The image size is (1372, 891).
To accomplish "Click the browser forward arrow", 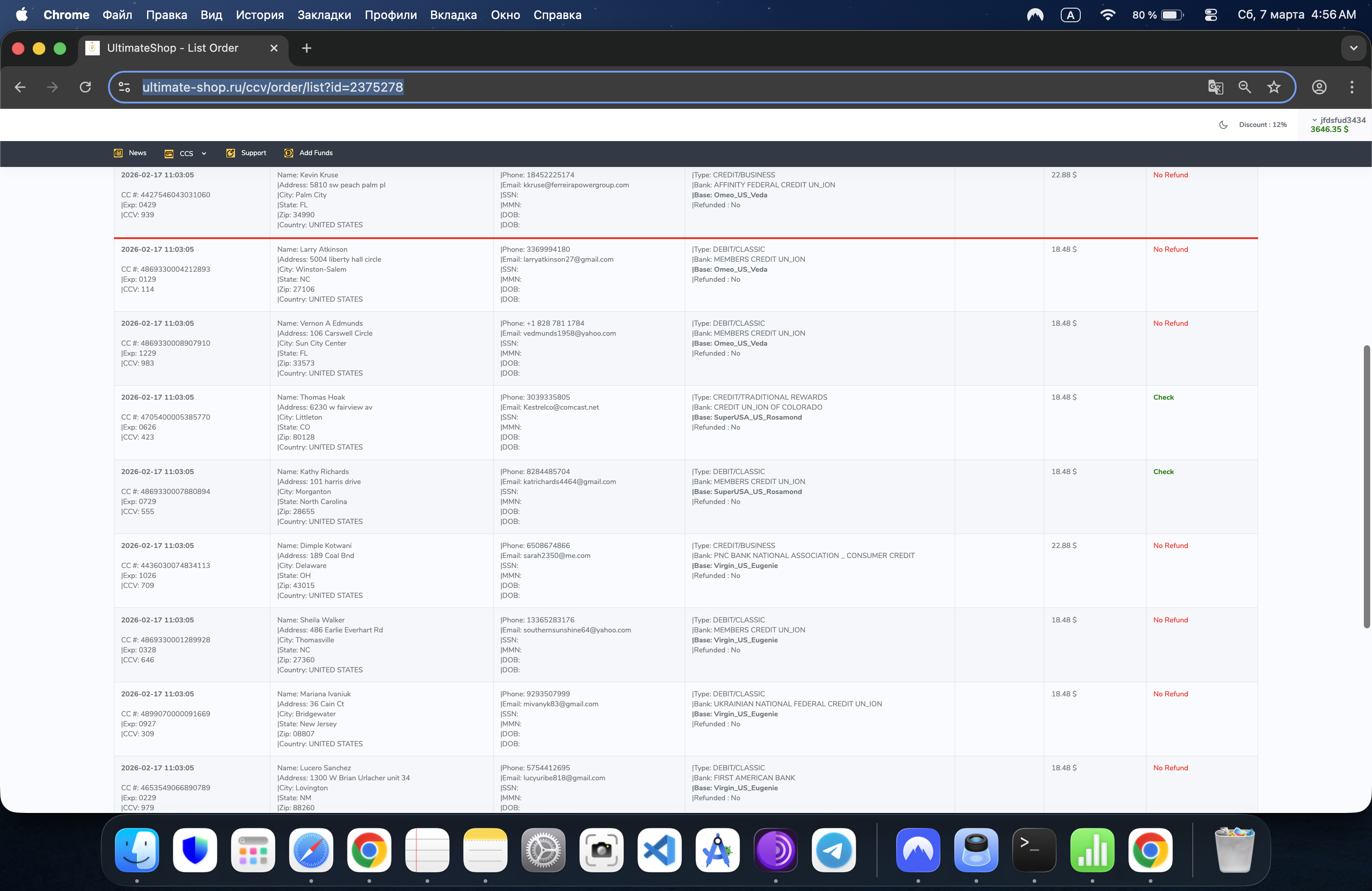I will [53, 87].
